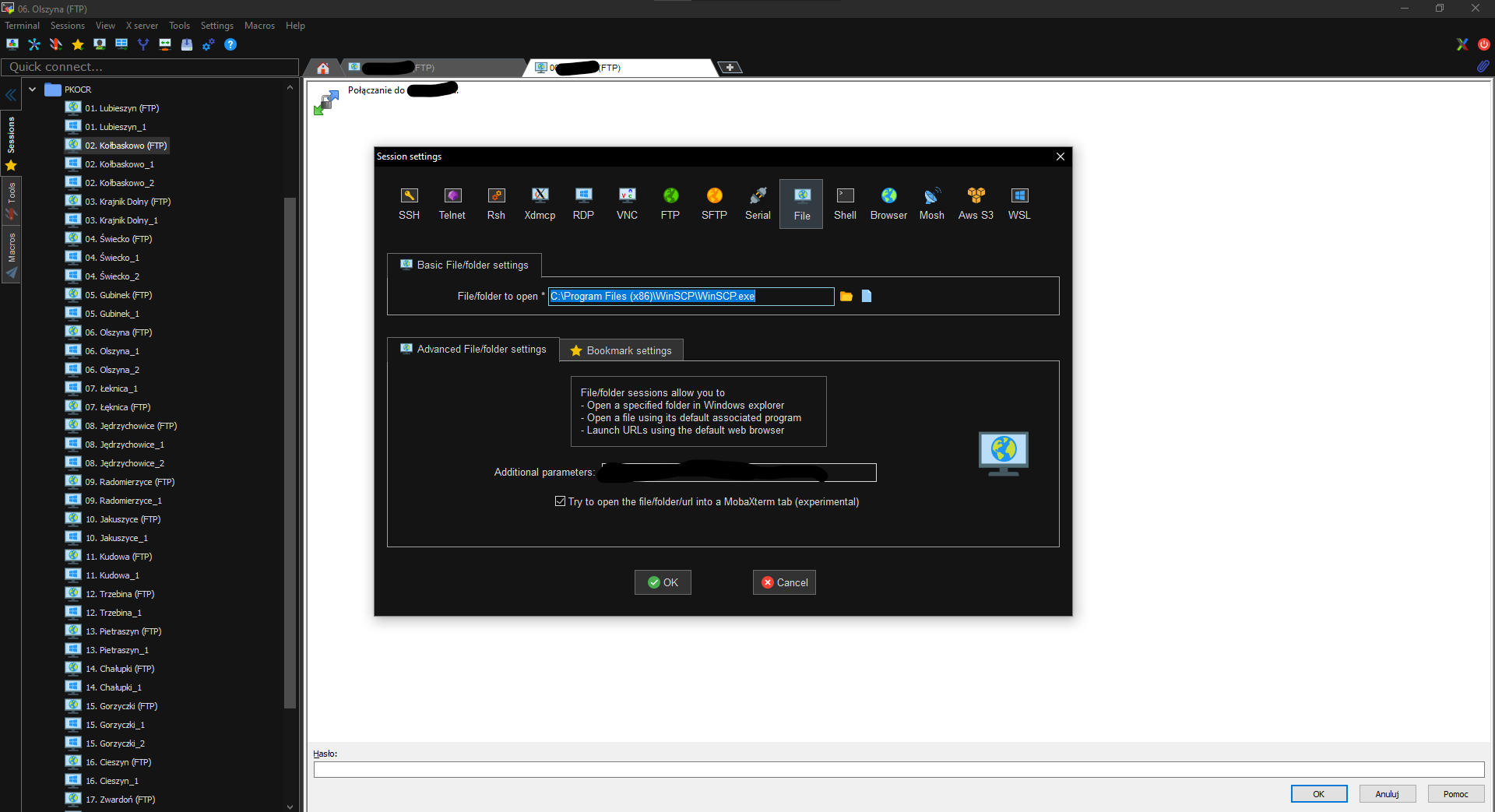Choose the WSL session type
The height and width of the screenshot is (812, 1495).
(1018, 203)
